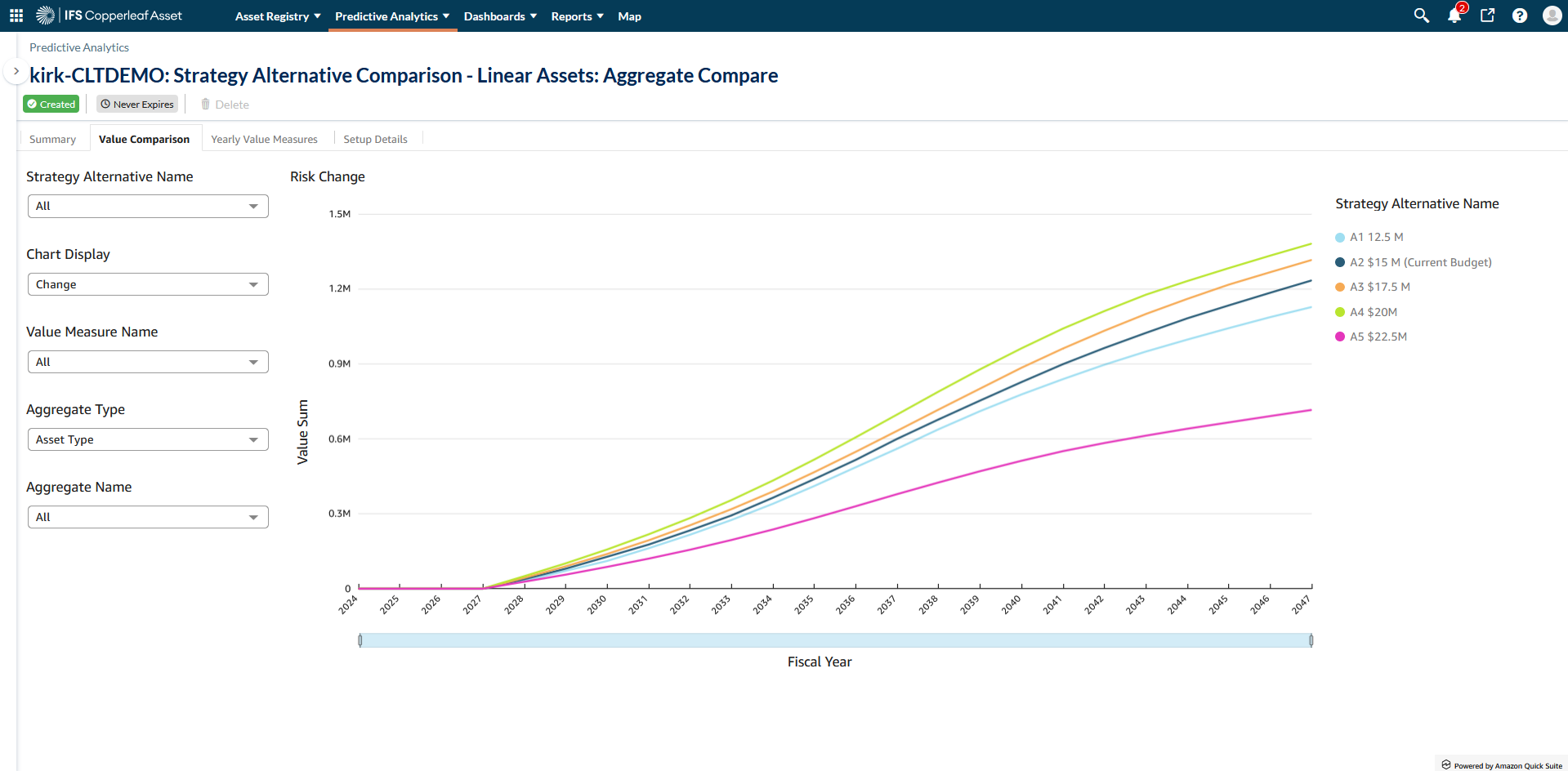Viewport: 1568px width, 771px height.
Task: Switch to Yearly Value Measures tab
Action: coord(264,140)
